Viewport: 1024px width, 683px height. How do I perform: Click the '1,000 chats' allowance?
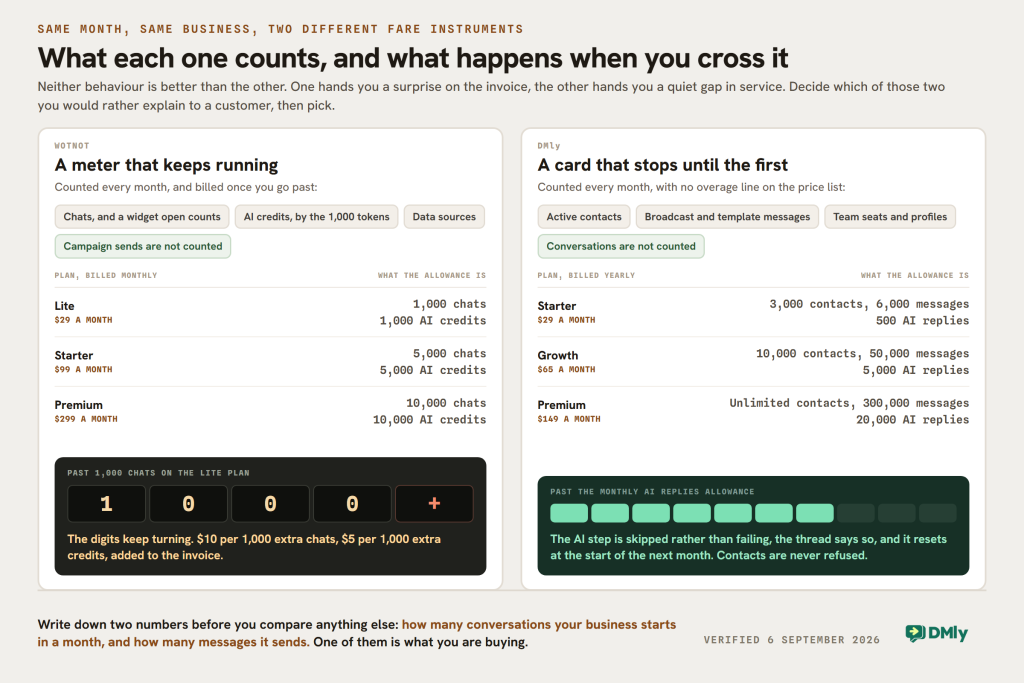(x=449, y=304)
